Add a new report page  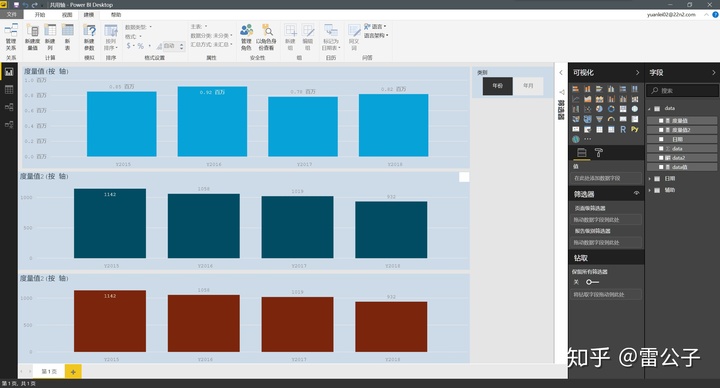pyautogui.click(x=73, y=371)
